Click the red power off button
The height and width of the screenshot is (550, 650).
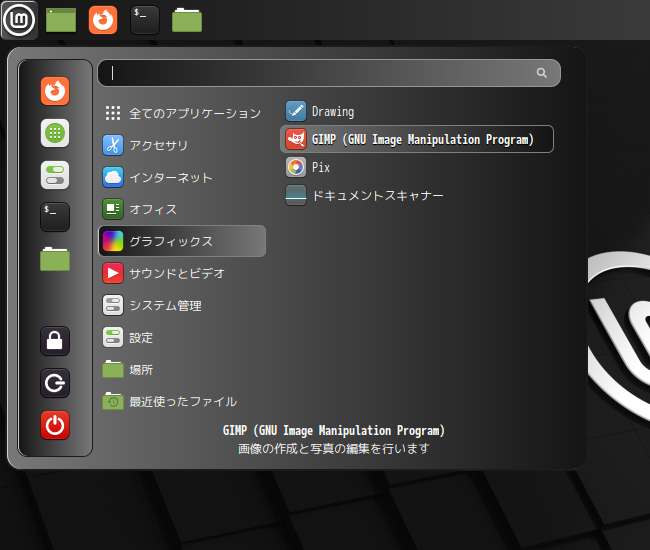click(x=55, y=425)
